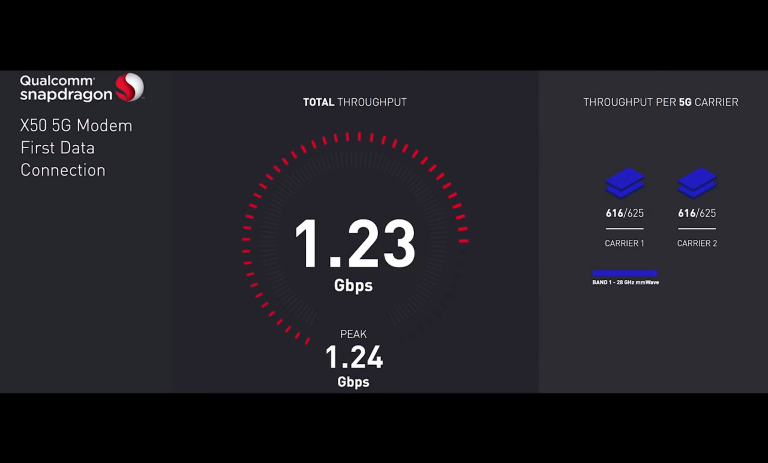Click the X50 5G Modem title text
The width and height of the screenshot is (768, 463).
point(76,126)
